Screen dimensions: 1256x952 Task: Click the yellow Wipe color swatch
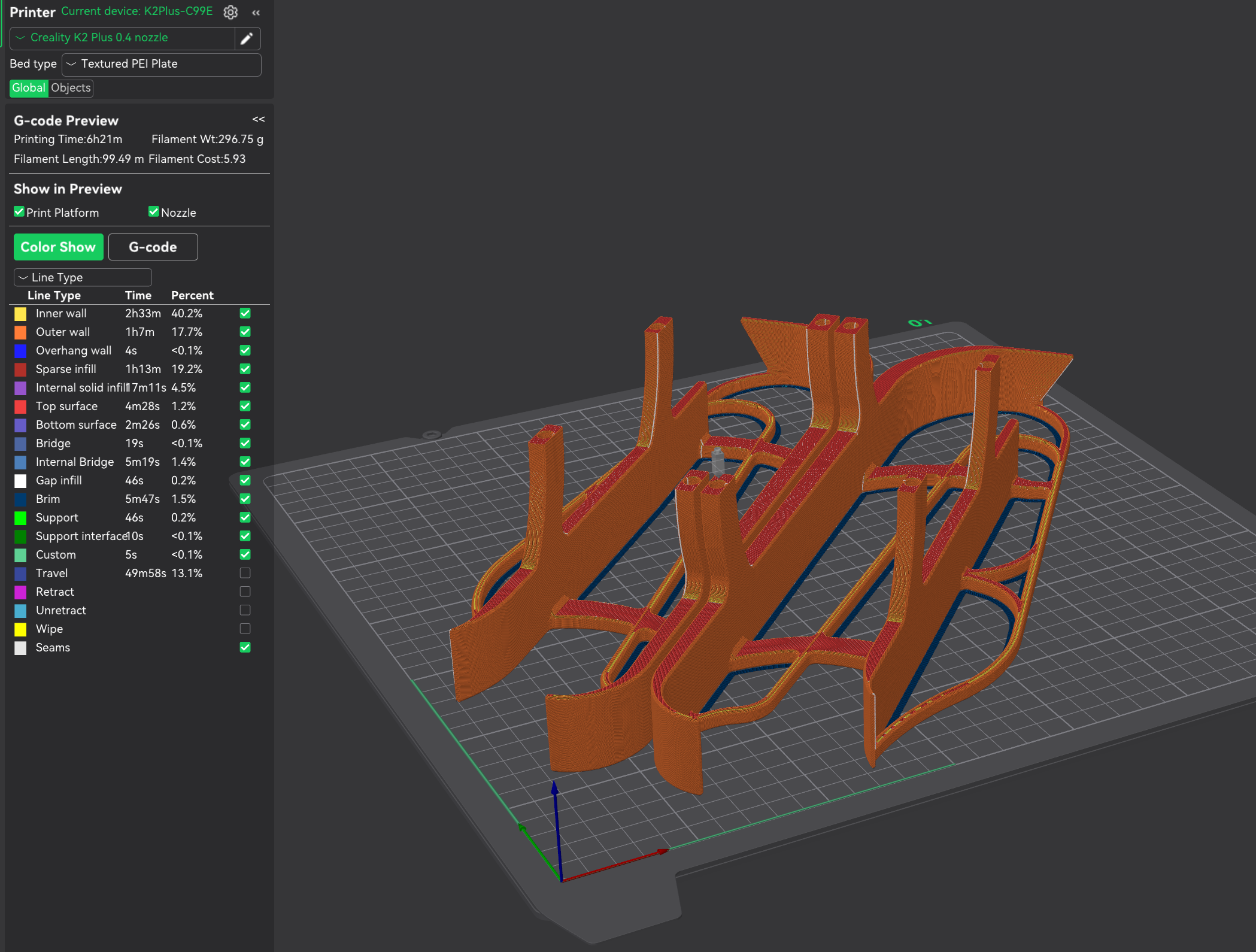[x=20, y=629]
